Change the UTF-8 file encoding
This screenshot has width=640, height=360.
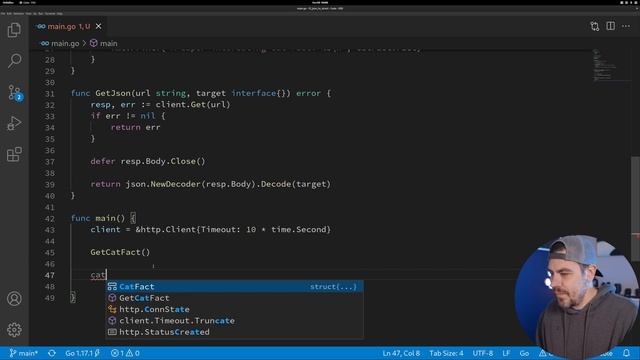pyautogui.click(x=483, y=353)
